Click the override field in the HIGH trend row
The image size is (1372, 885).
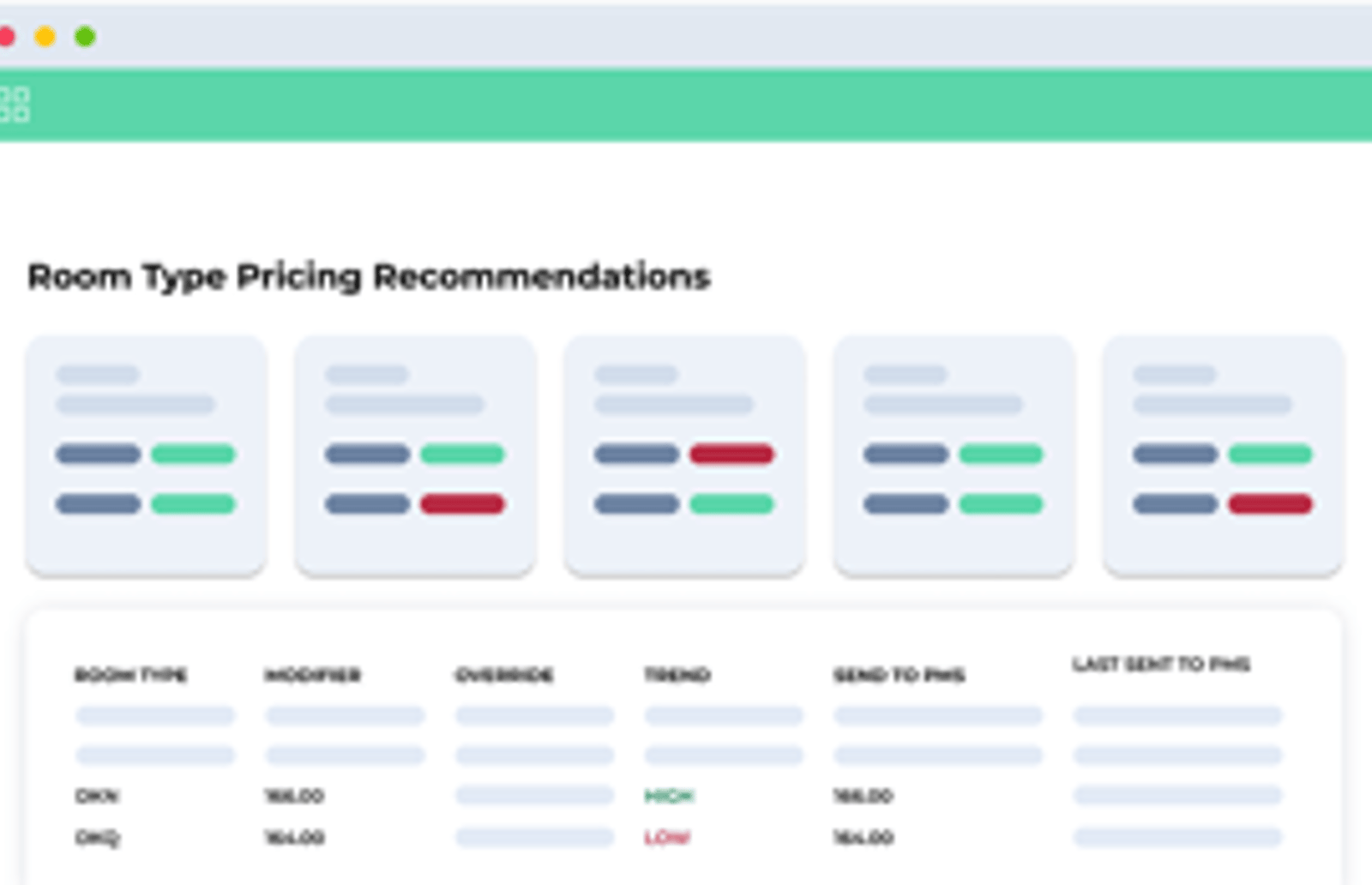pyautogui.click(x=534, y=796)
